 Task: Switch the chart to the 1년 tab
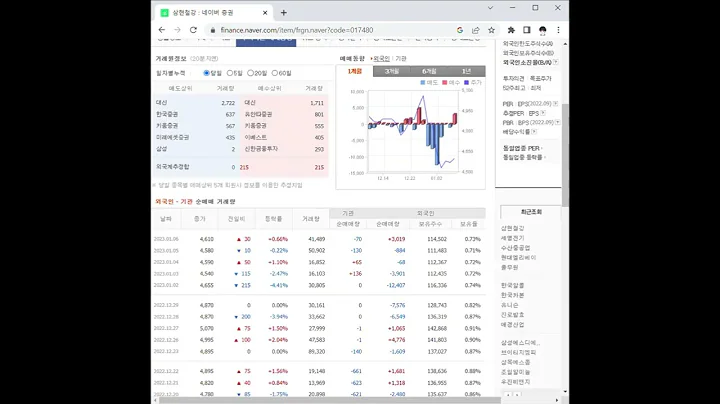coord(467,71)
